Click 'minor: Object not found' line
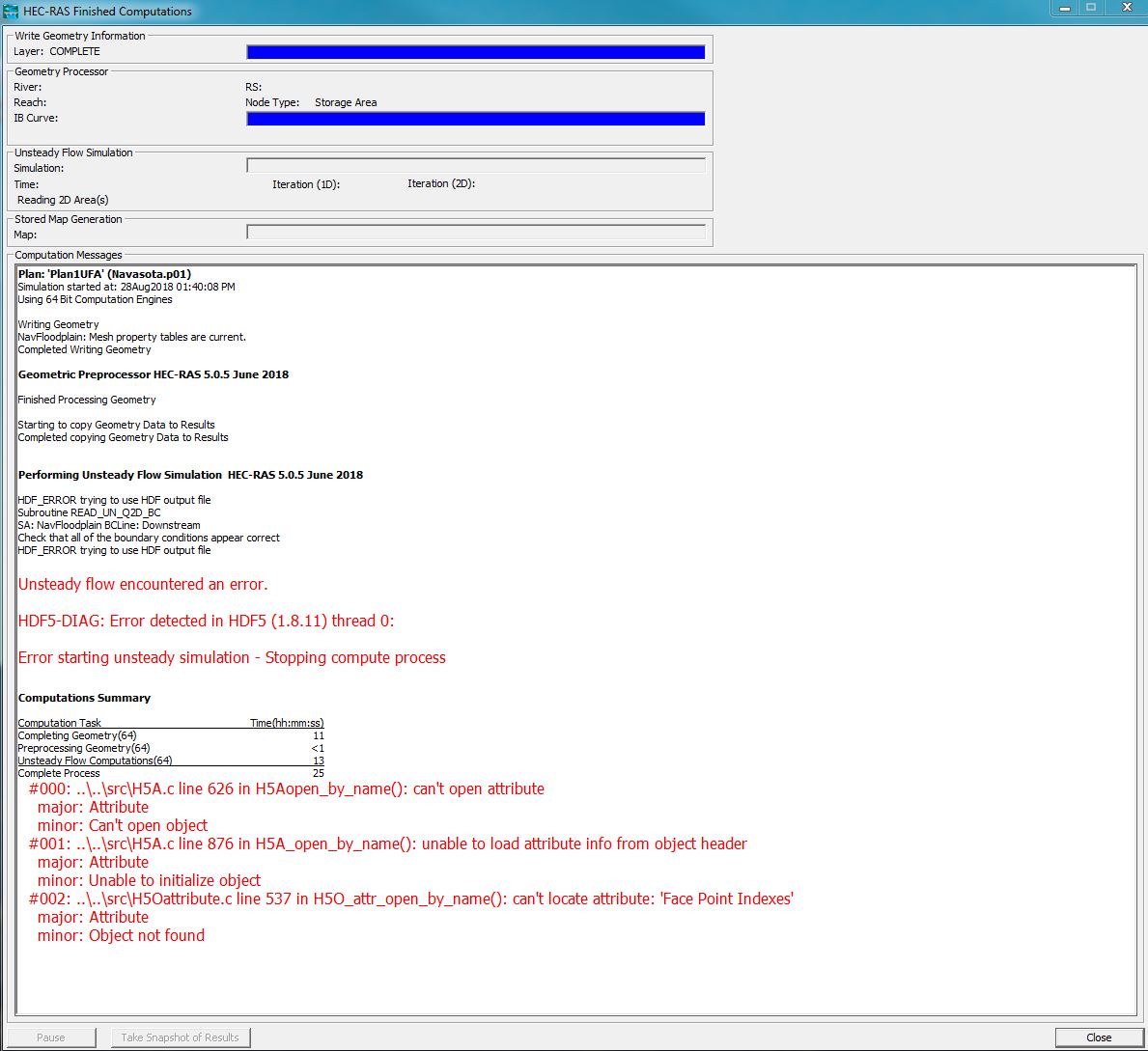 [x=121, y=935]
